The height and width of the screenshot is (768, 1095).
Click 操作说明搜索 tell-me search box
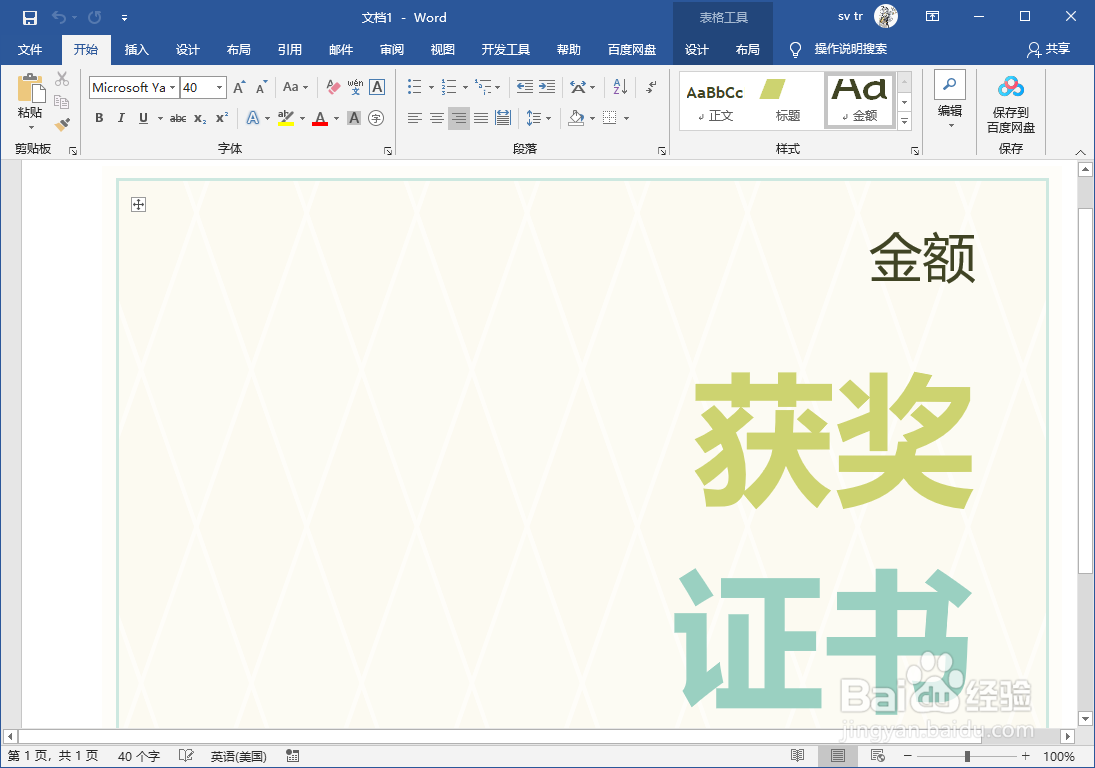pos(850,49)
